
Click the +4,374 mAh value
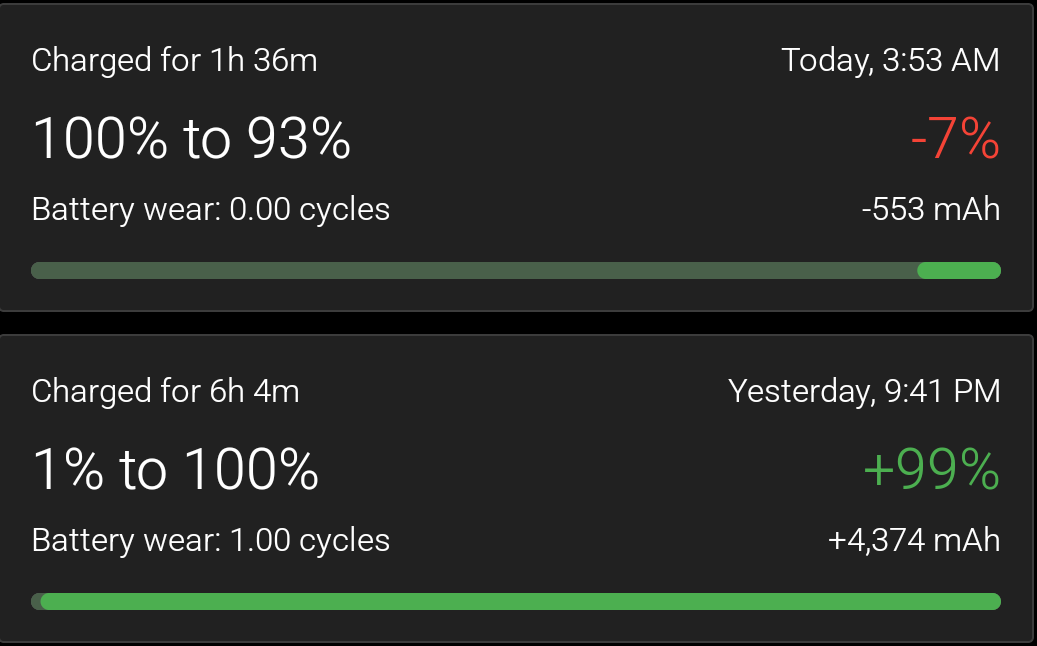[x=914, y=540]
